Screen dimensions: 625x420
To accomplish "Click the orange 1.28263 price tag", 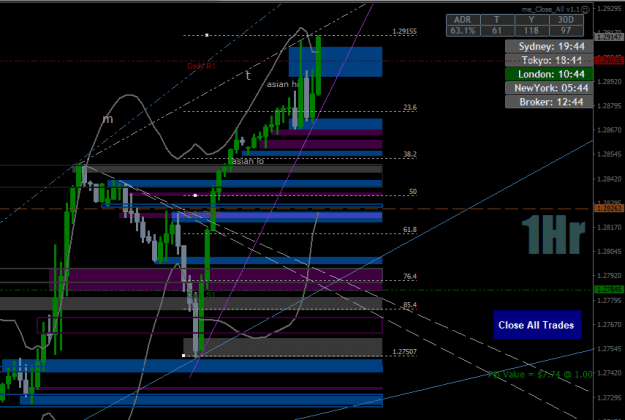I will click(x=609, y=208).
